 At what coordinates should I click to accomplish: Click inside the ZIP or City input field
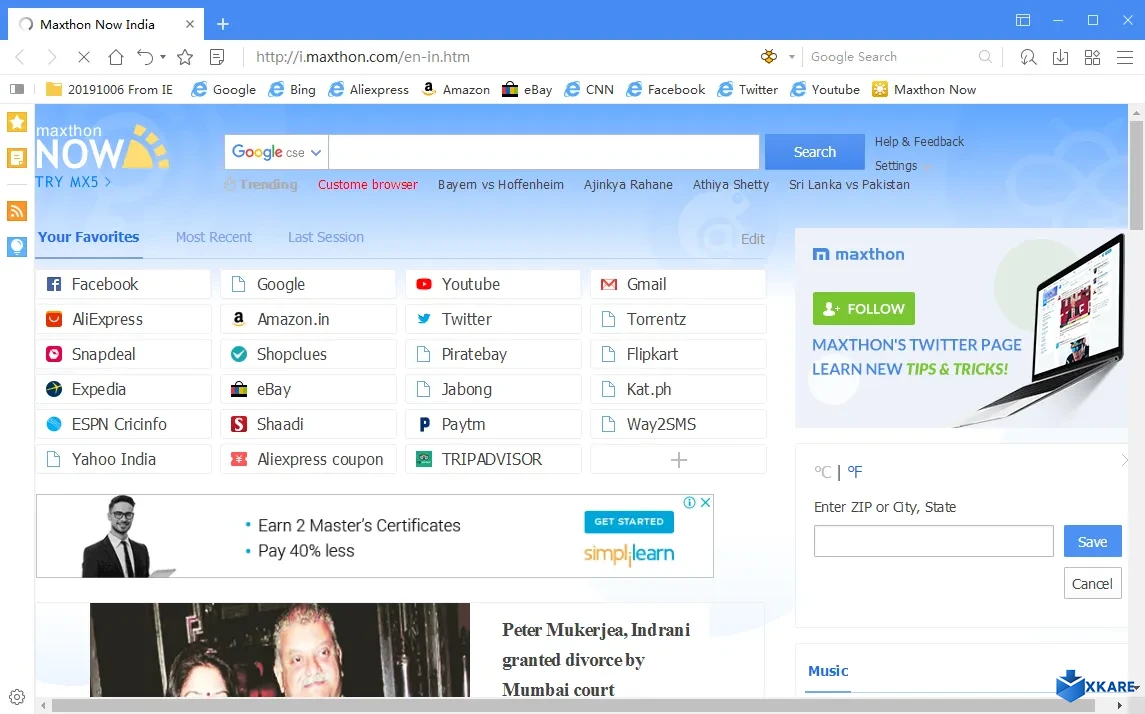[x=932, y=540]
